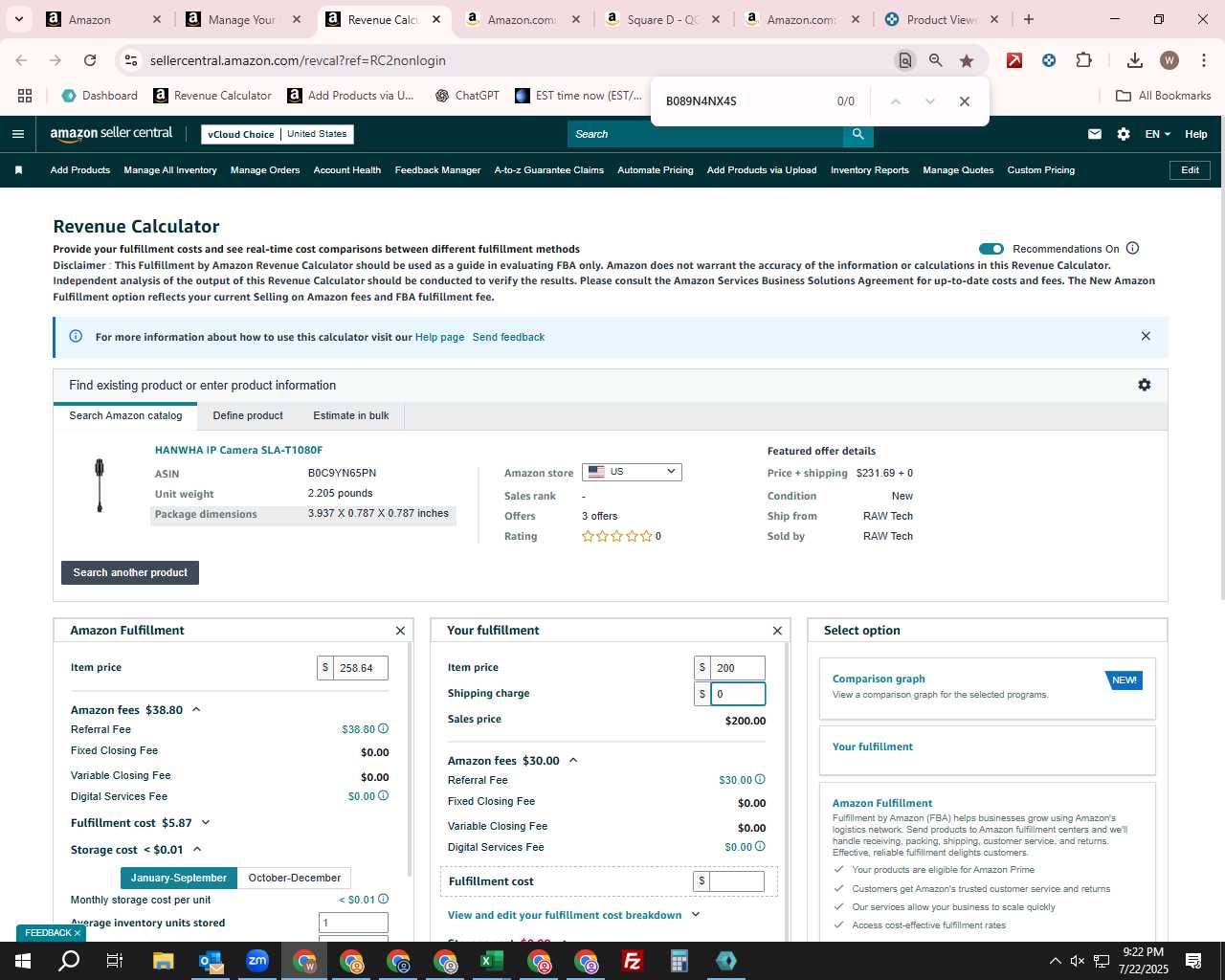Click Your fulfillment item price field
This screenshot has width=1225, height=980.
[x=738, y=668]
